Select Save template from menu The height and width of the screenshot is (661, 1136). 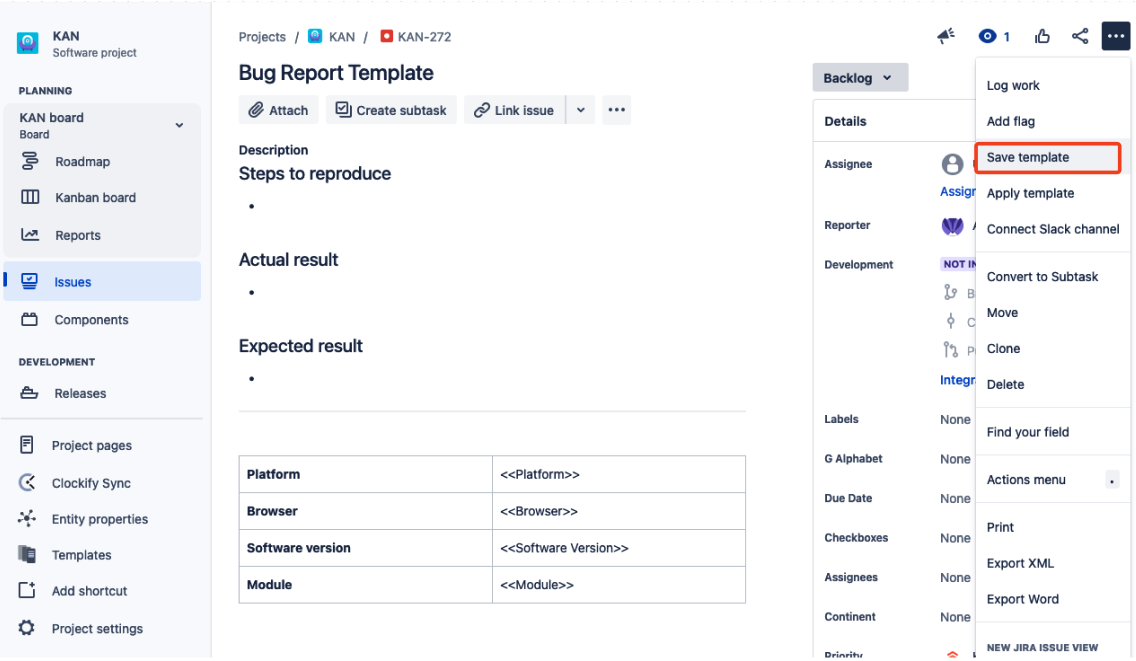(x=1028, y=158)
